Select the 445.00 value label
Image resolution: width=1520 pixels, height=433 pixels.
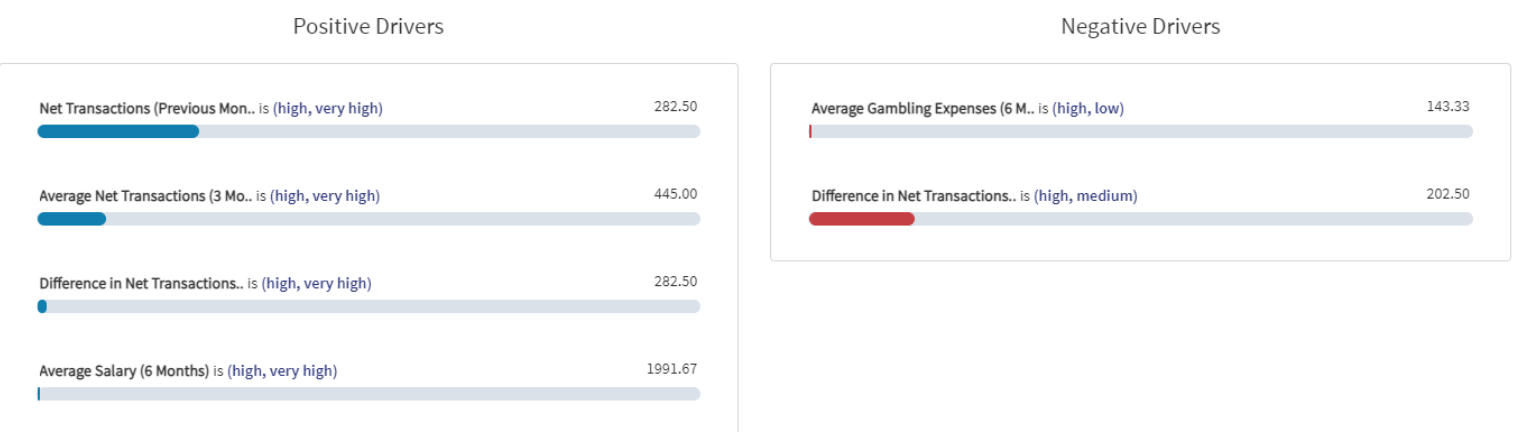[x=676, y=194]
